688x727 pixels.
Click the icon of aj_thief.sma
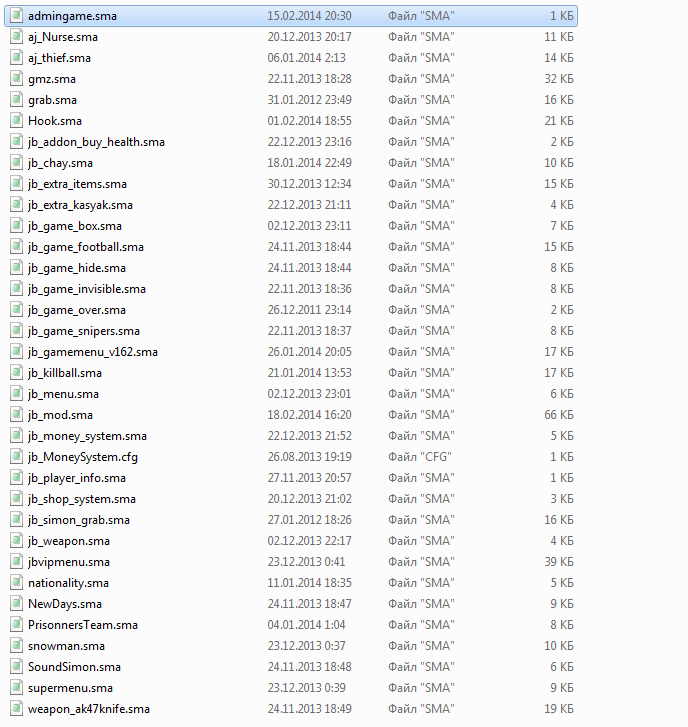coord(16,57)
